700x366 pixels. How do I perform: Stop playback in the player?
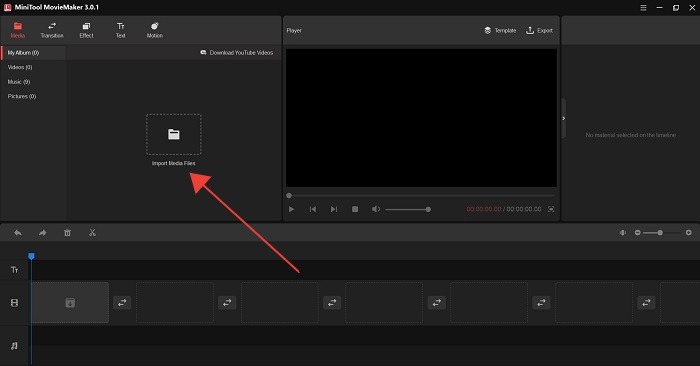point(355,209)
